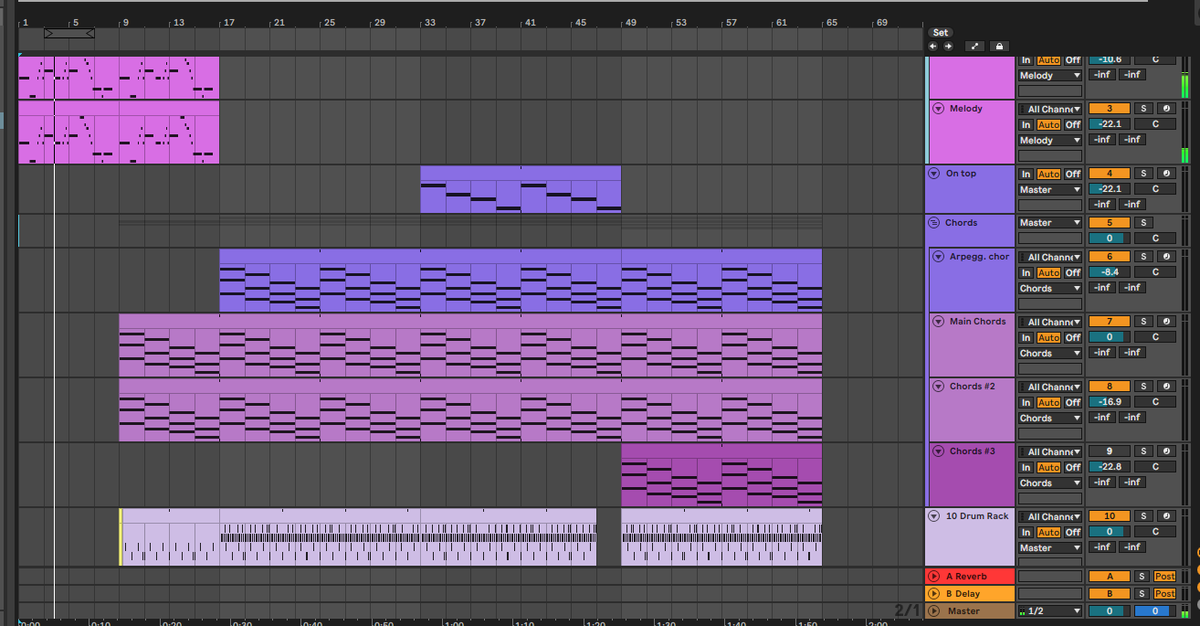The height and width of the screenshot is (626, 1200).
Task: Arm the On top track for recording
Action: pos(1167,173)
